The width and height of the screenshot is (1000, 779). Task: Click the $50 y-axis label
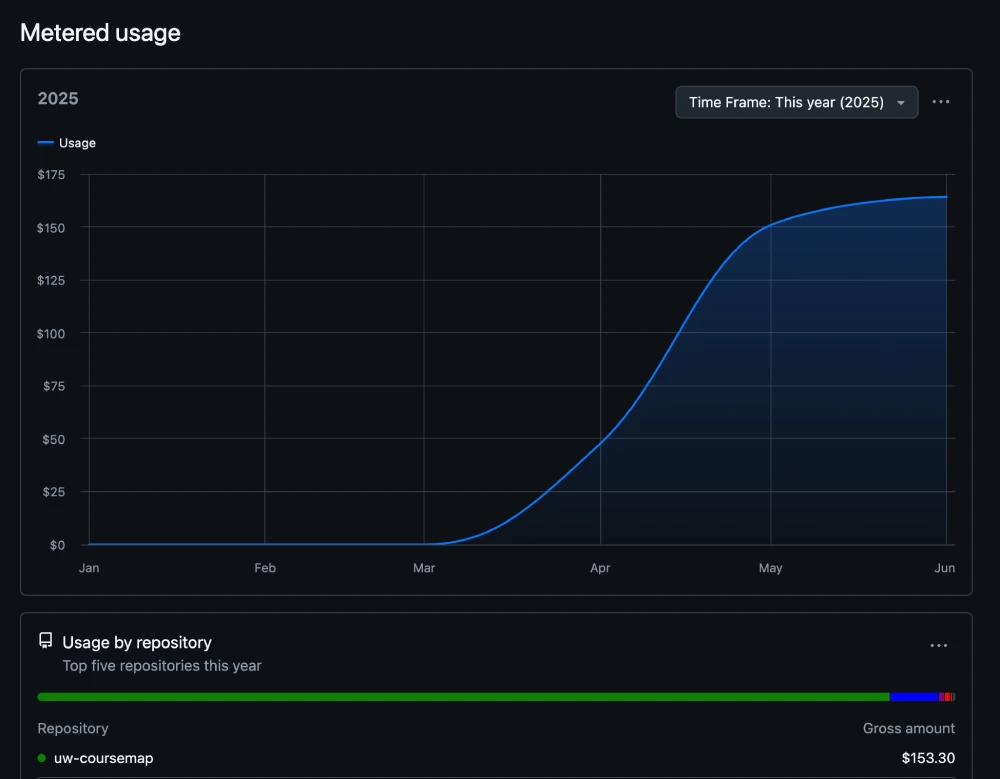tap(54, 440)
